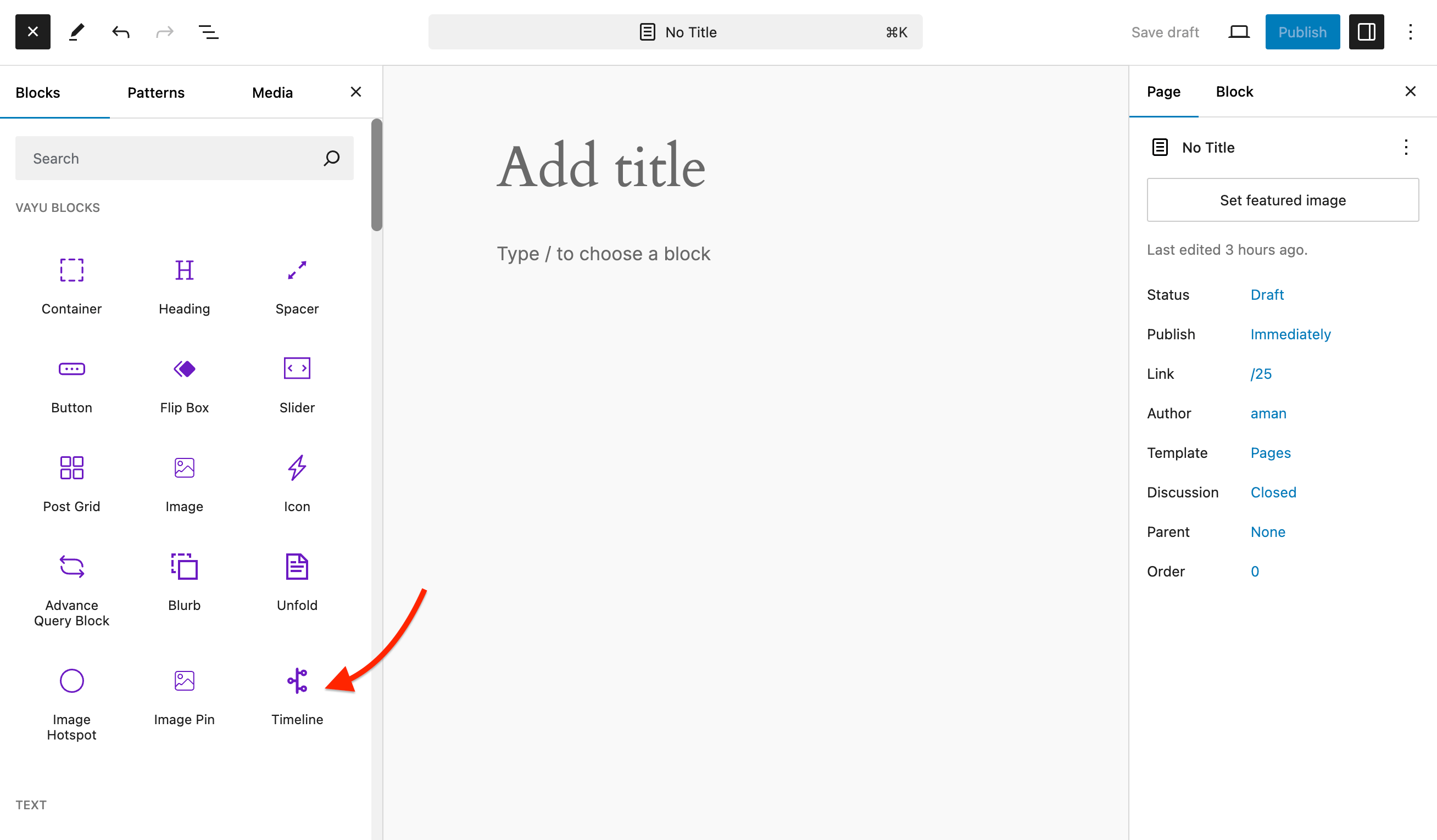1437x840 pixels.
Task: Add the Post Grid block
Action: 71,483
